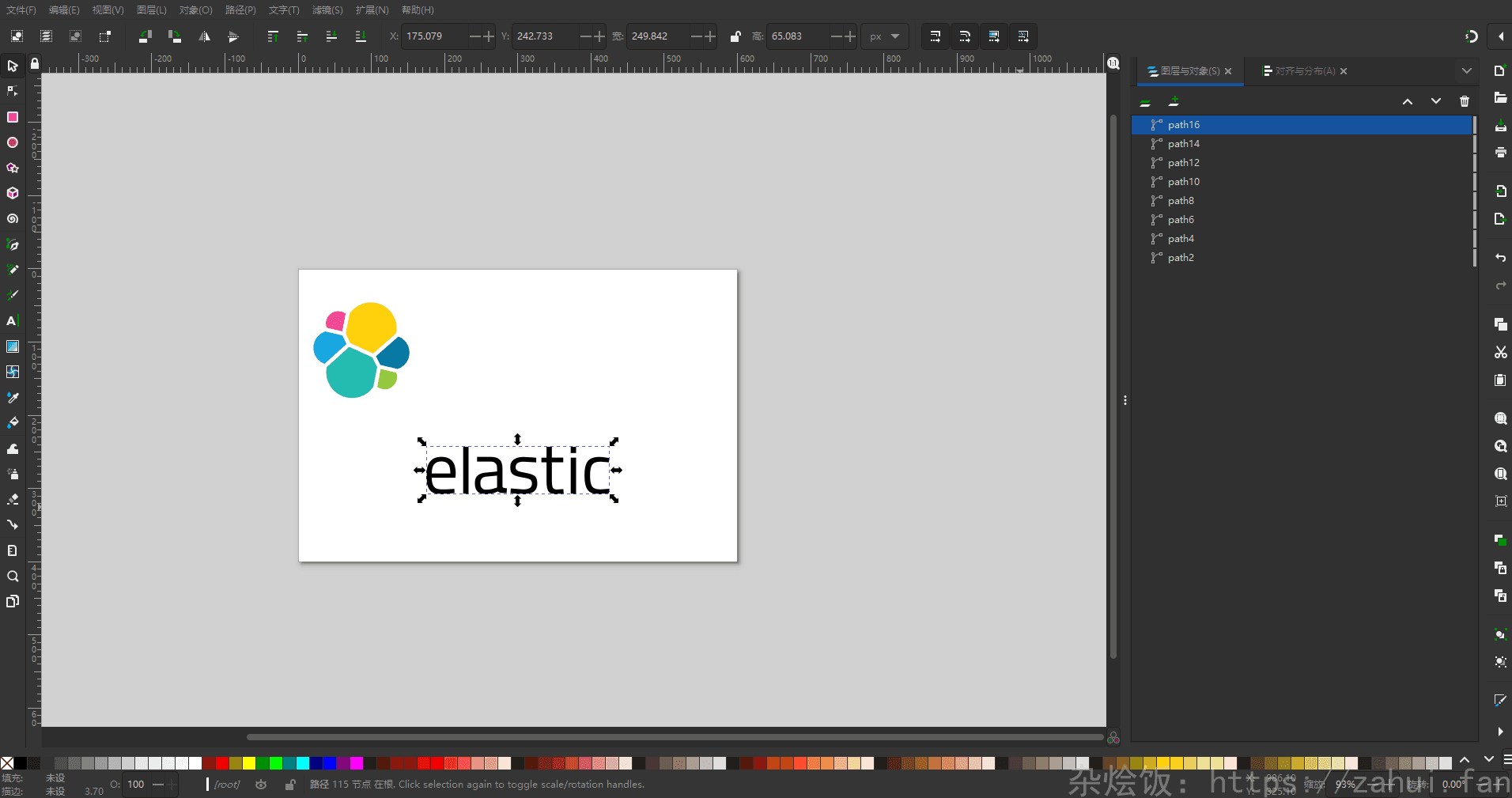Toggle the ruler guide lock icon
The height and width of the screenshot is (798, 1512).
[35, 63]
